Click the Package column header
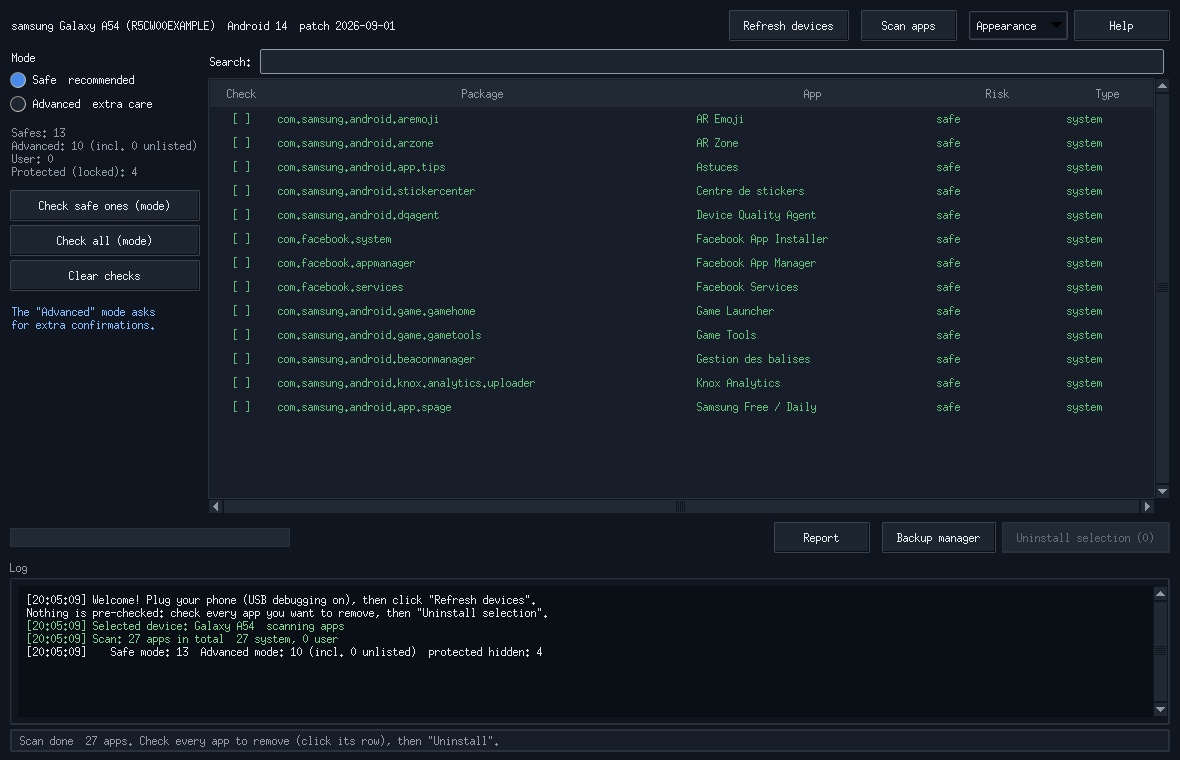 point(482,94)
